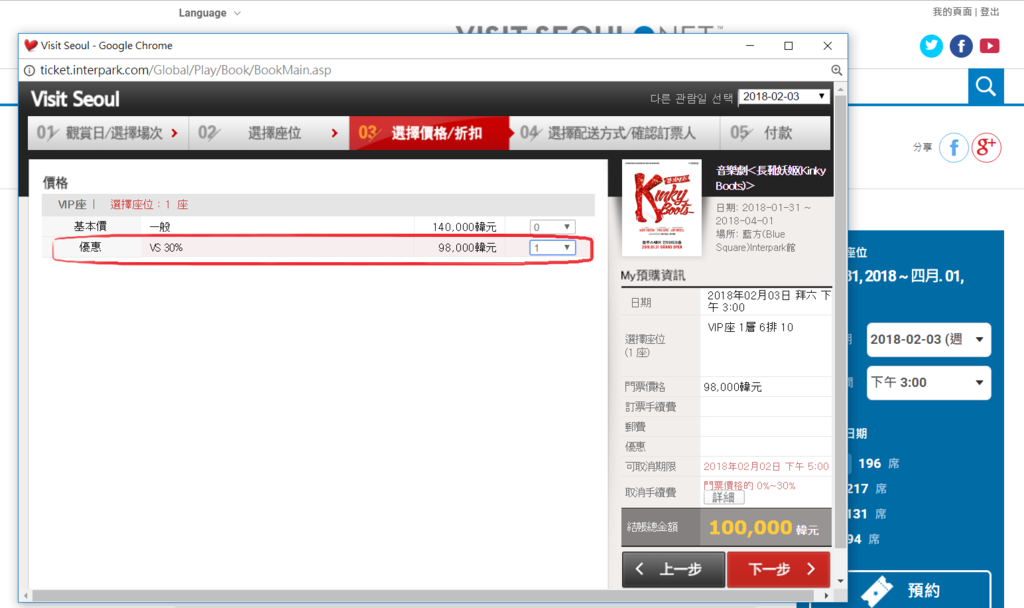The height and width of the screenshot is (608, 1024).
Task: Click cancellation deadline 2018年02月02日 下午 5:00
Action: click(766, 466)
